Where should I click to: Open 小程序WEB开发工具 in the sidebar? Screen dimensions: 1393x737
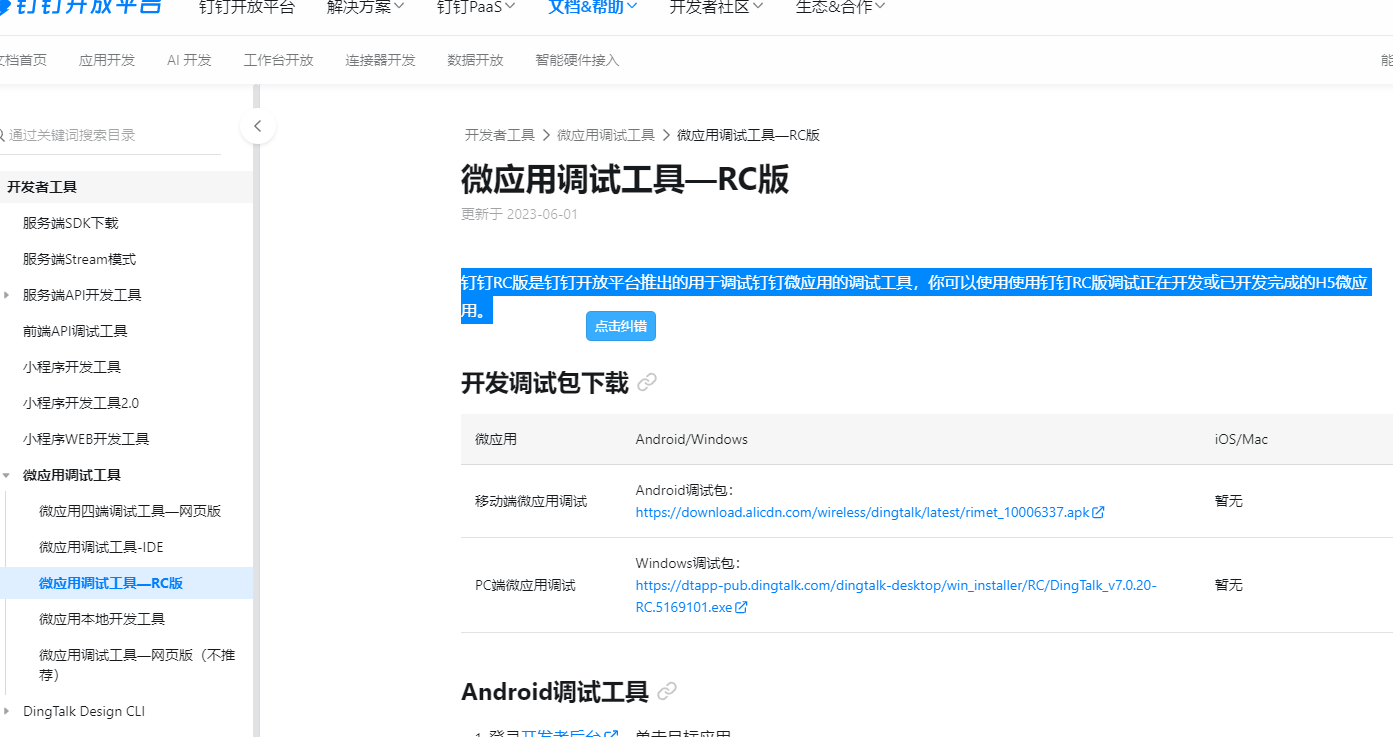point(86,439)
